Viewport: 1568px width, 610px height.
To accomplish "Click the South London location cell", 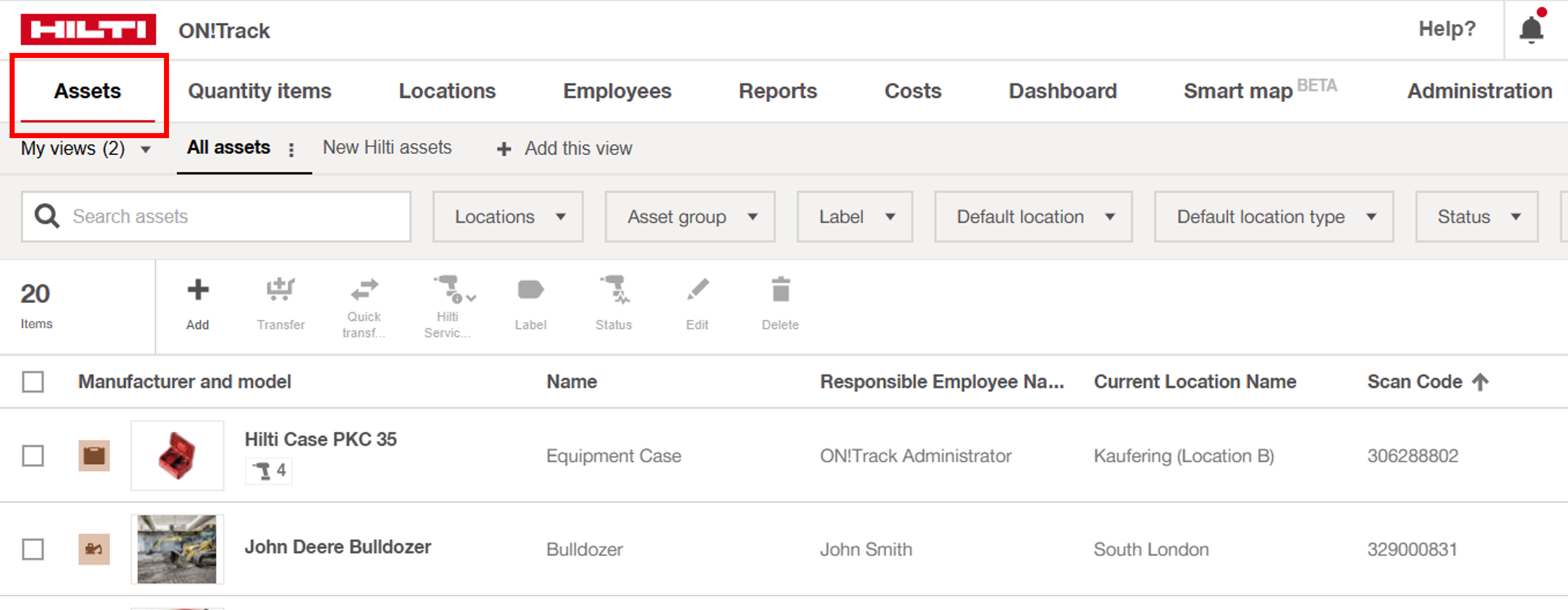I will pos(1151,550).
